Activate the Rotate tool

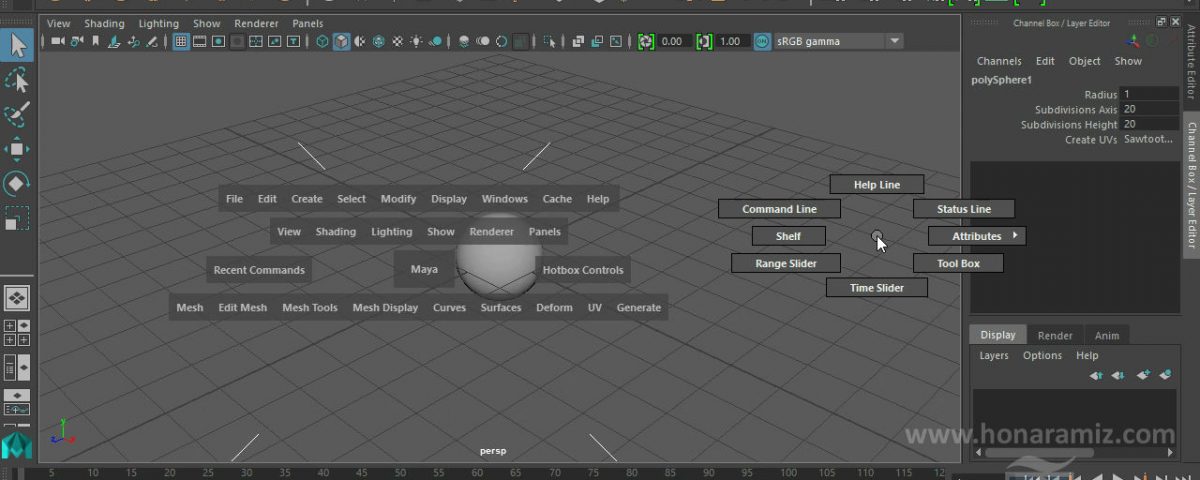[x=17, y=184]
